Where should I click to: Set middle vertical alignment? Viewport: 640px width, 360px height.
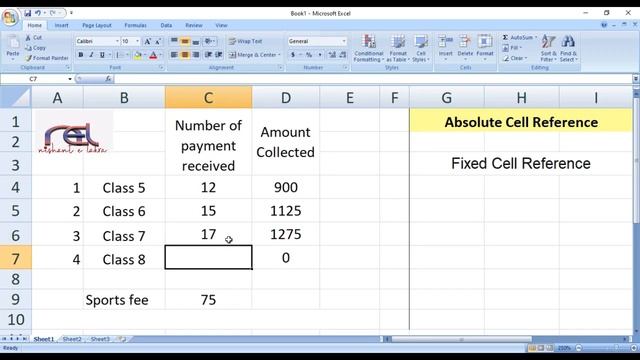(184, 41)
